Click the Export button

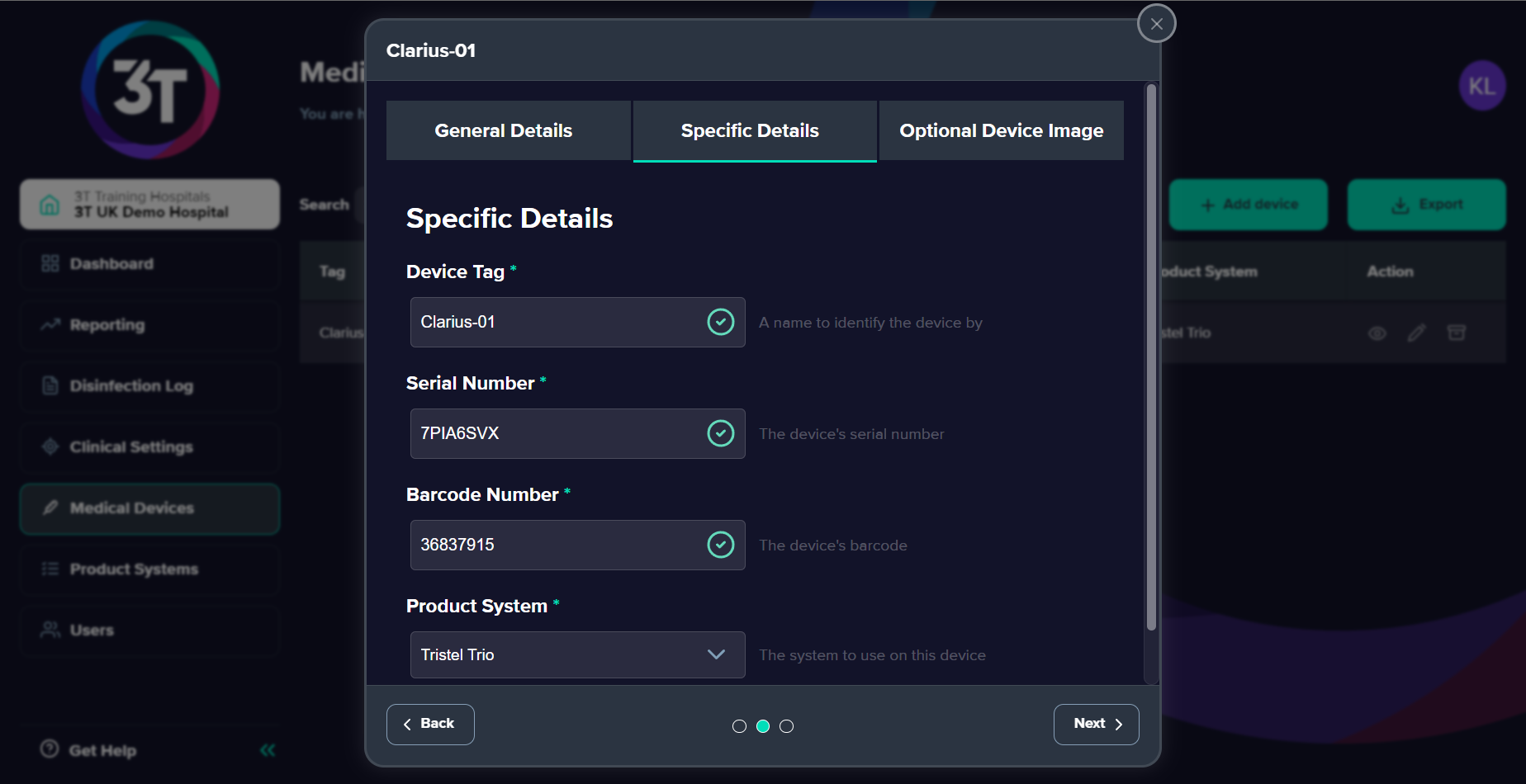pyautogui.click(x=1426, y=205)
